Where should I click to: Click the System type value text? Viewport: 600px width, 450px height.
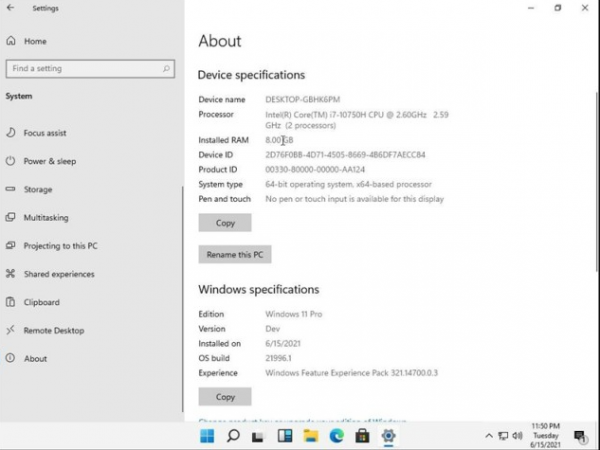pos(348,184)
